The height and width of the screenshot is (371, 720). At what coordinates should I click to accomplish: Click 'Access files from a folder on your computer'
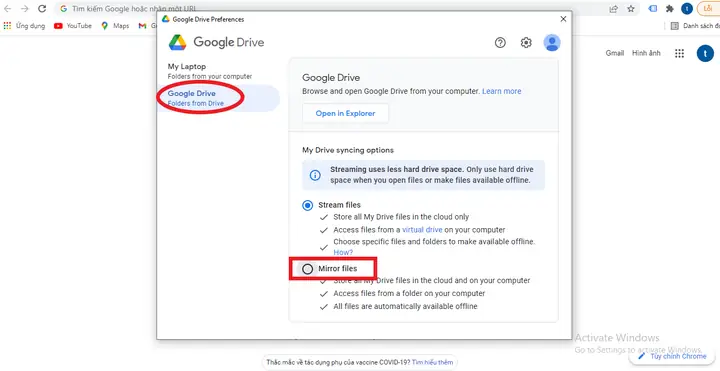pyautogui.click(x=409, y=293)
